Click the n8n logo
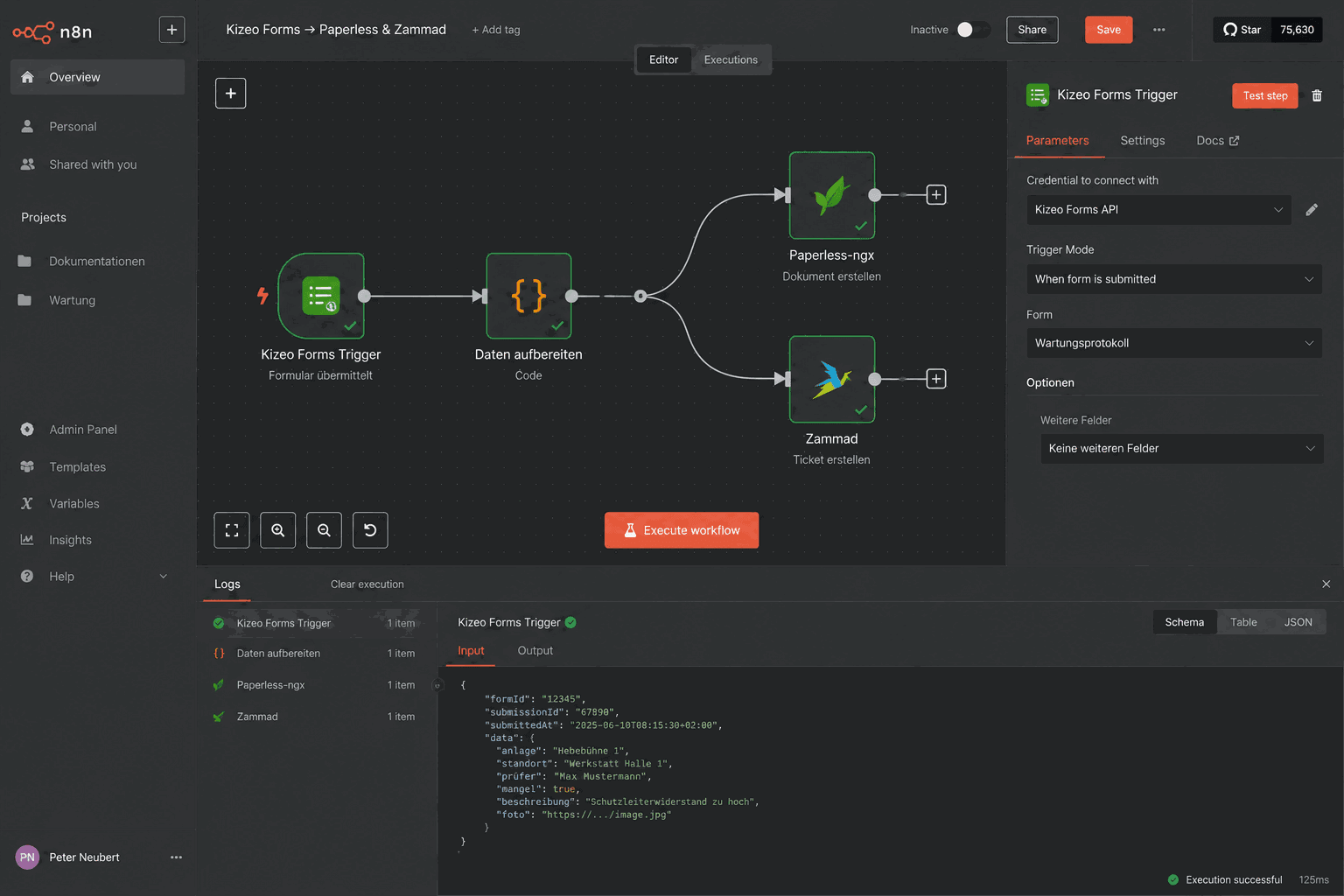Screen dimensions: 1344x896 52,31
